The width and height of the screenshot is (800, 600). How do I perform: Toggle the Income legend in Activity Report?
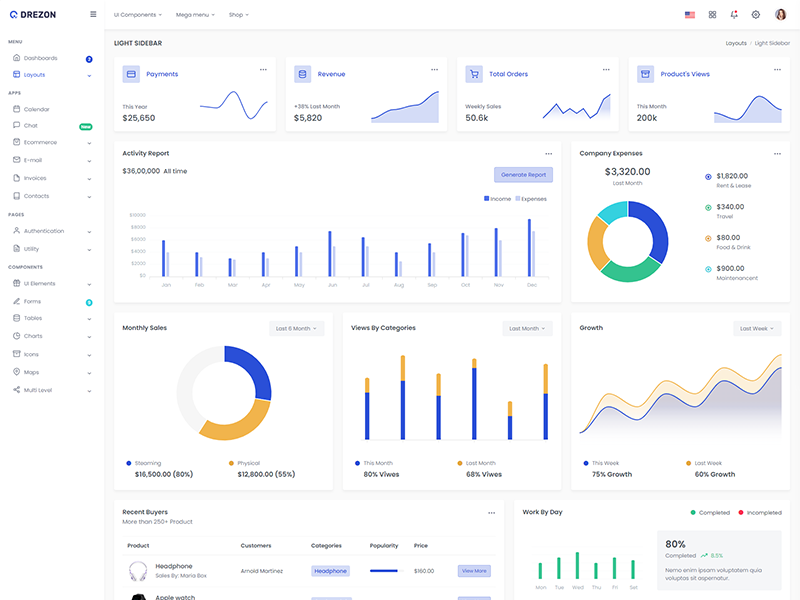point(497,199)
